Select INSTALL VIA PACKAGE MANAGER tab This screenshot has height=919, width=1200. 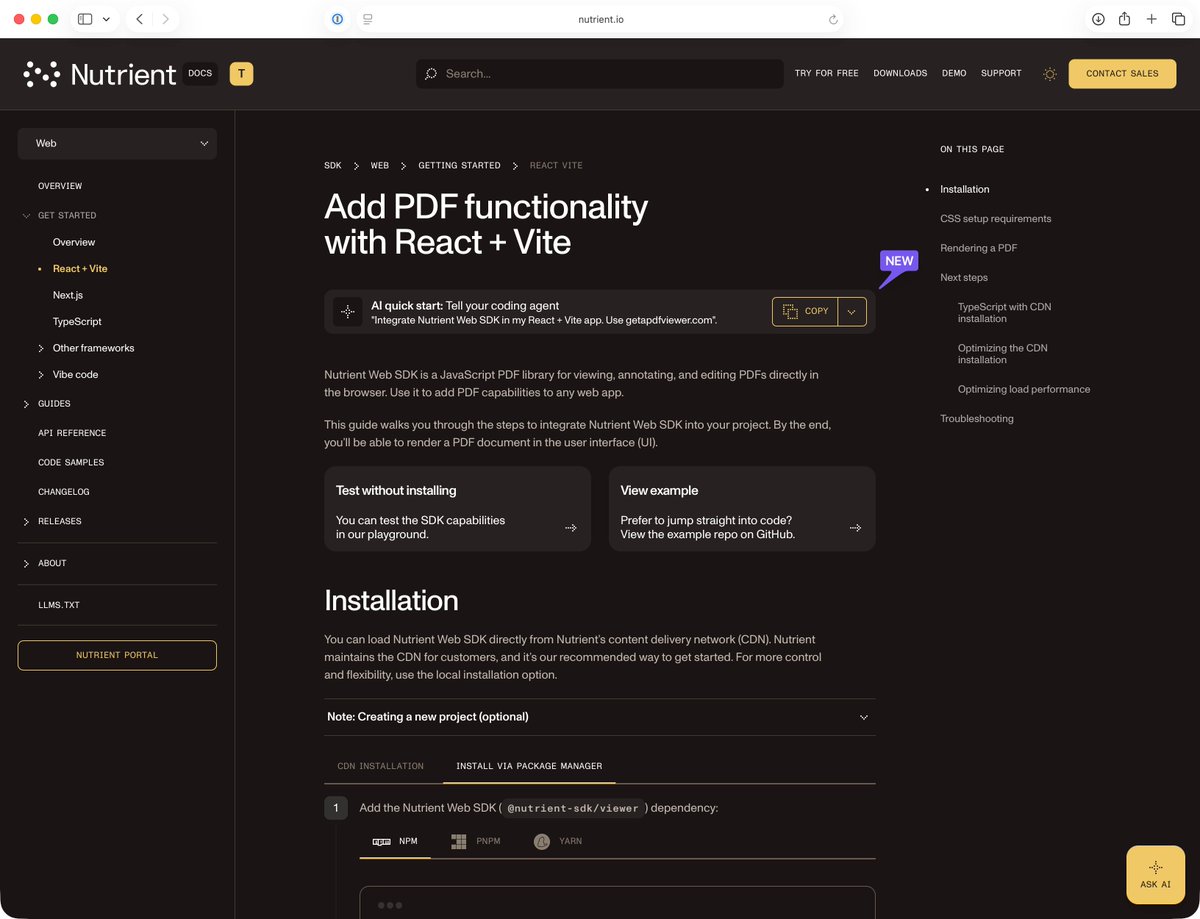tap(529, 766)
